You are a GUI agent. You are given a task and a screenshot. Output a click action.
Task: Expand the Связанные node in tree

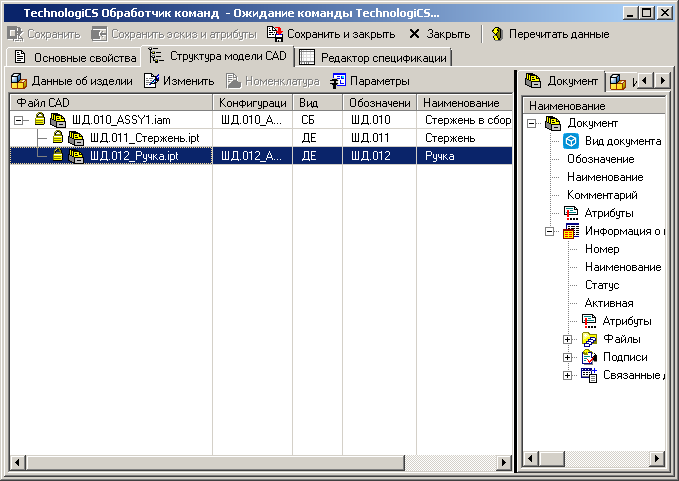568,375
